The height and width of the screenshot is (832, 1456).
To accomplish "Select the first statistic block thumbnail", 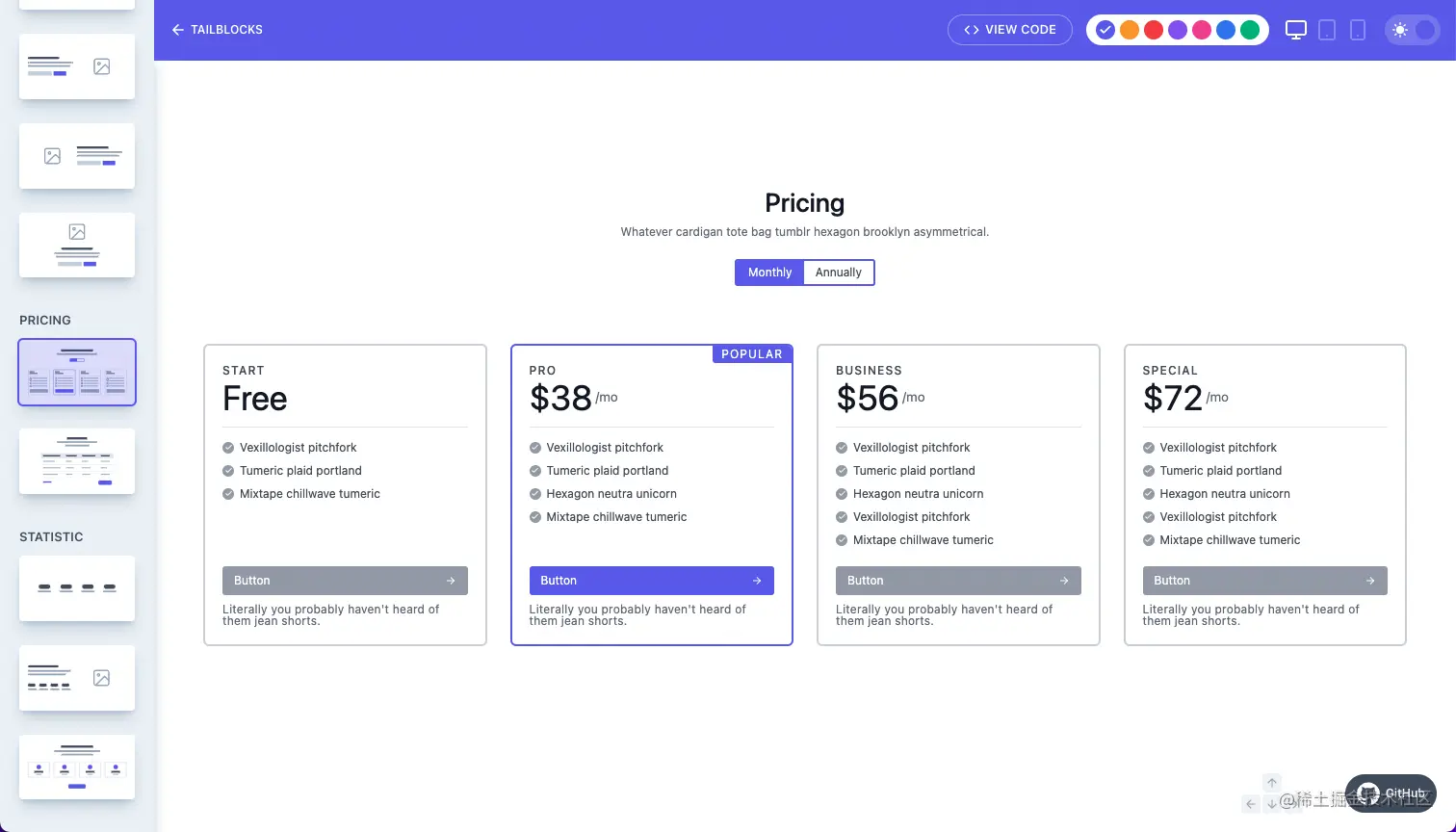I will [77, 588].
